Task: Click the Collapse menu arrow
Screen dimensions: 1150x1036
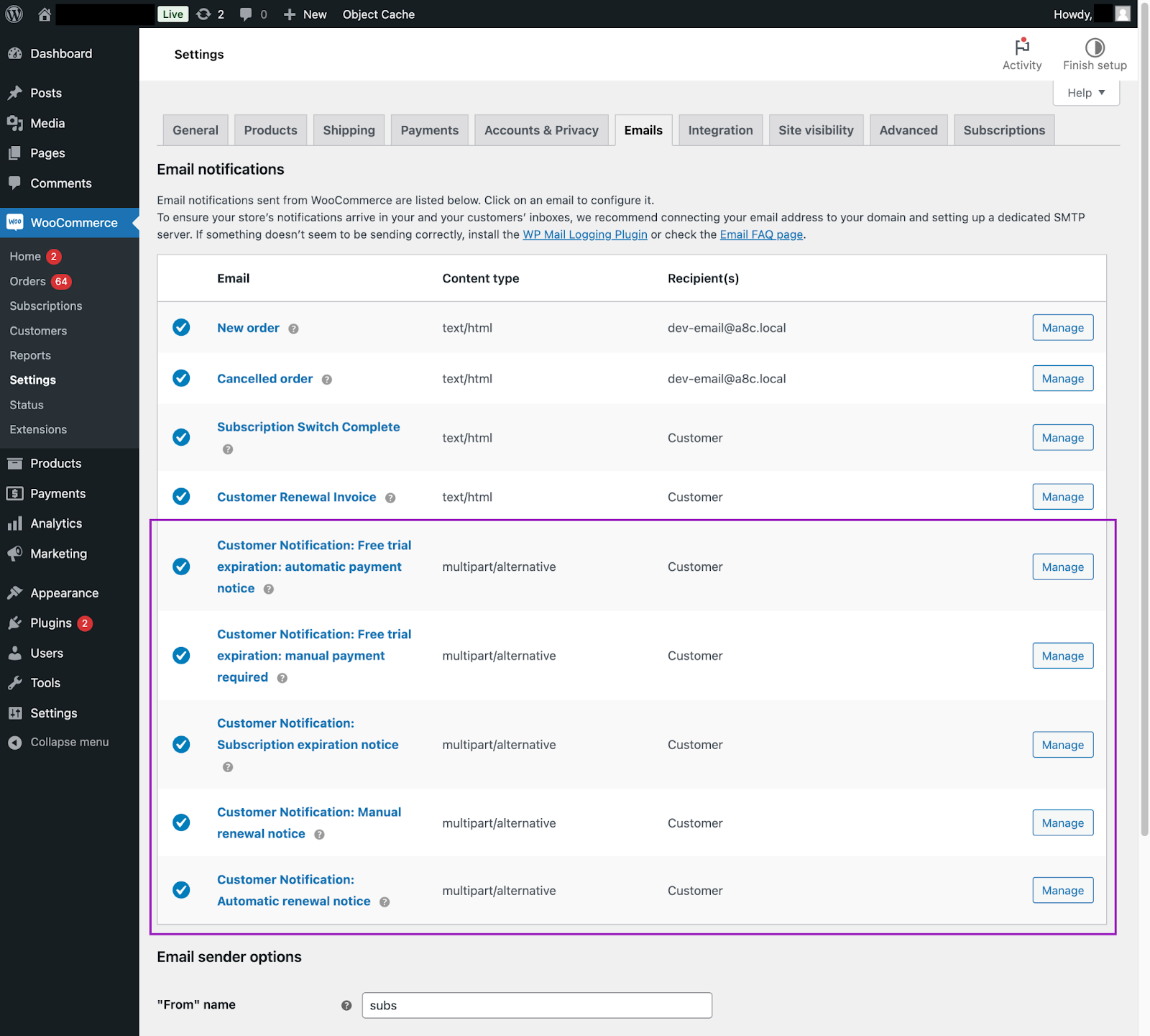Action: click(x=14, y=741)
